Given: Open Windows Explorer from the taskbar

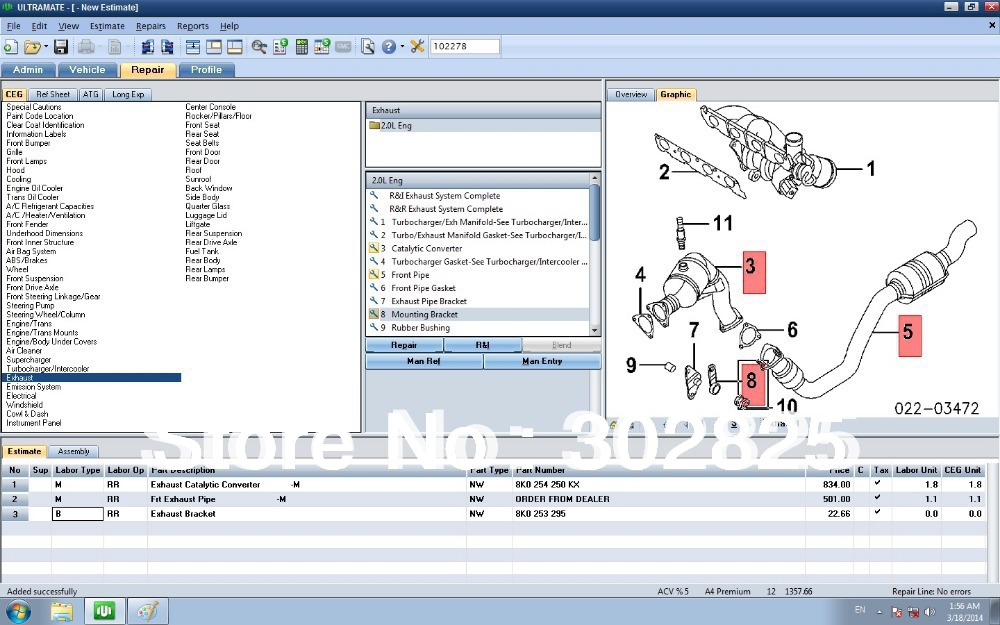Looking at the screenshot, I should point(62,611).
